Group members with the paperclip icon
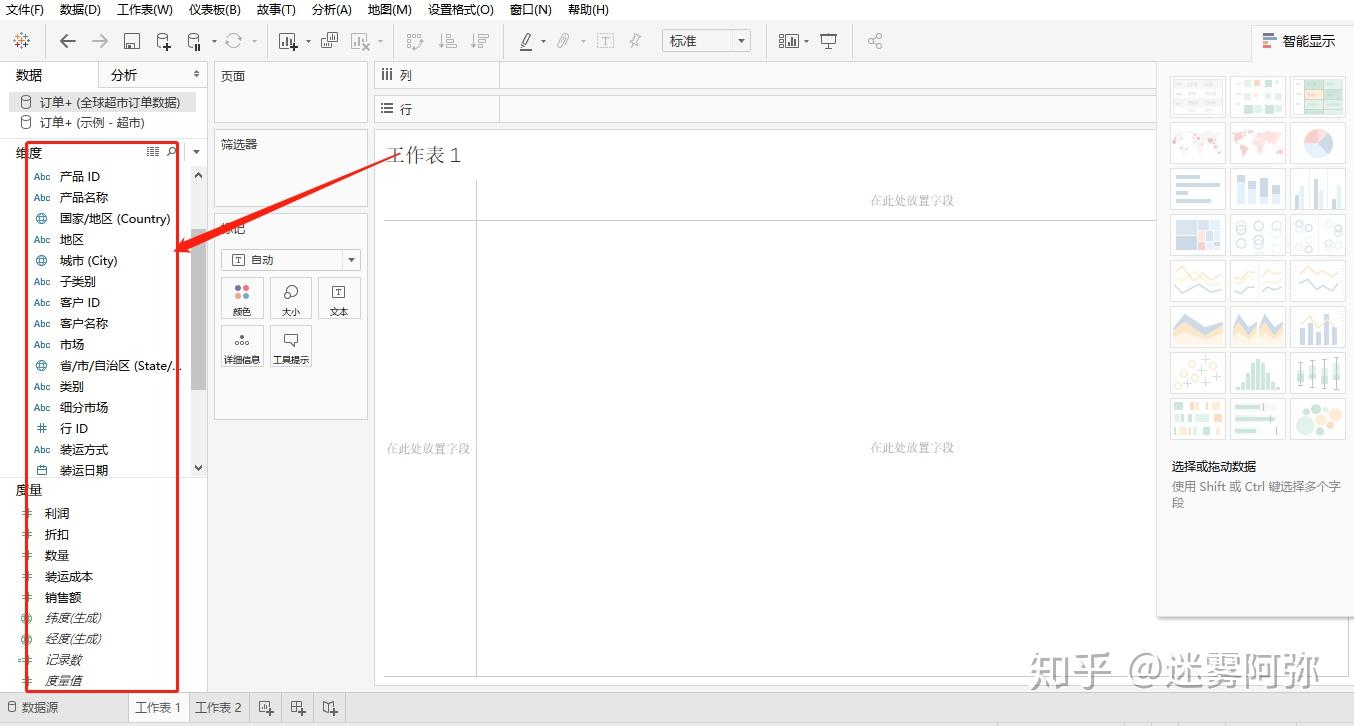 (563, 41)
